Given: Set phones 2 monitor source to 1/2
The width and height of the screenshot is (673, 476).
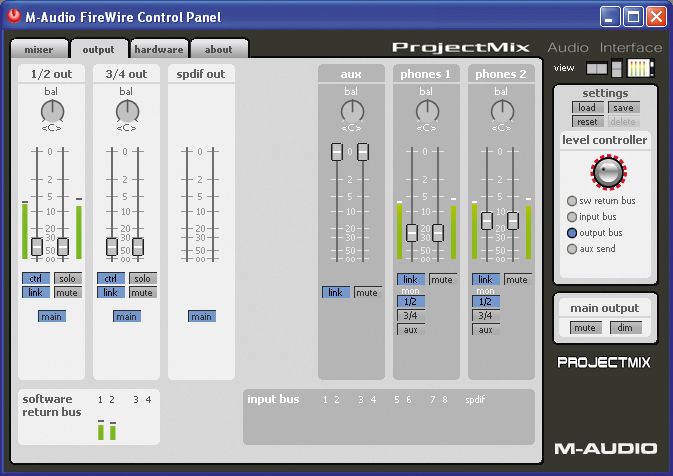Looking at the screenshot, I should (485, 301).
